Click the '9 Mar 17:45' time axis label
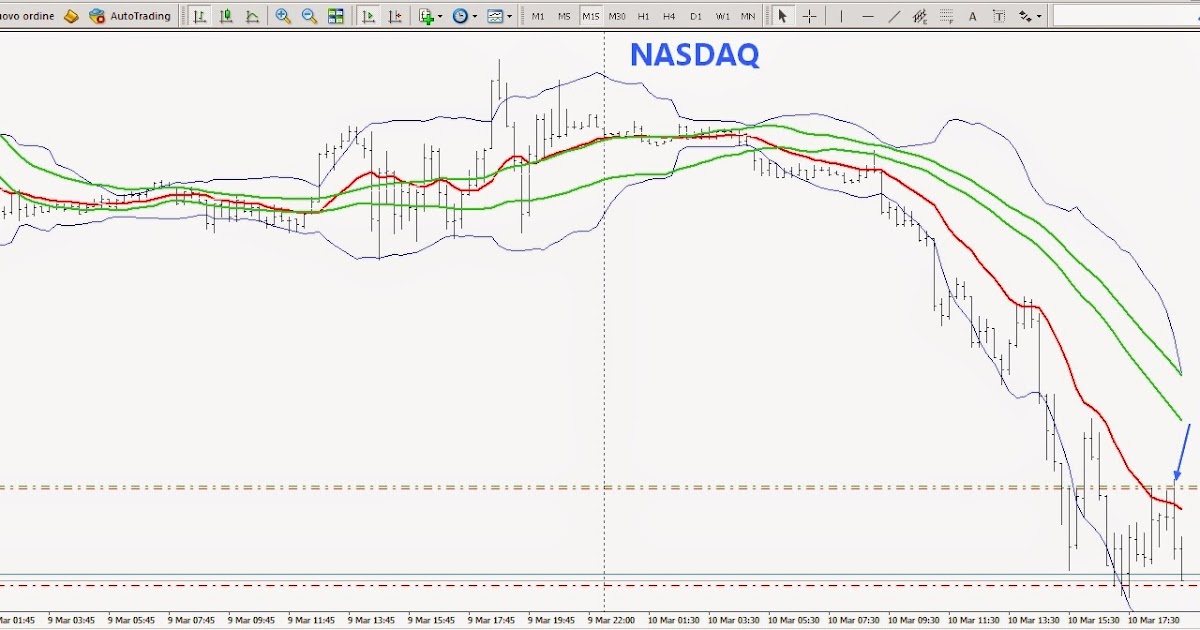Screen dimensions: 1200x630 492,621
